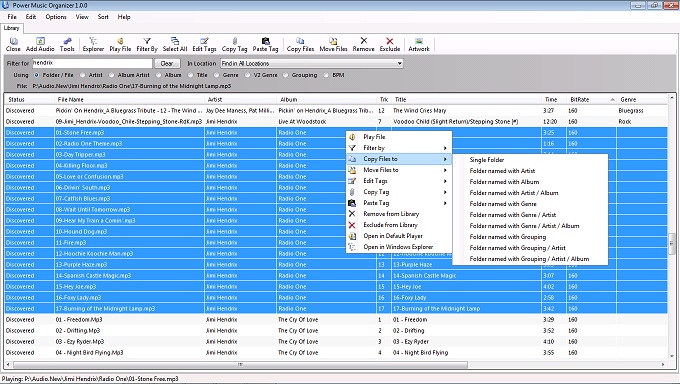Open the Find in All Locations dropdown
The height and width of the screenshot is (384, 680).
(x=312, y=63)
